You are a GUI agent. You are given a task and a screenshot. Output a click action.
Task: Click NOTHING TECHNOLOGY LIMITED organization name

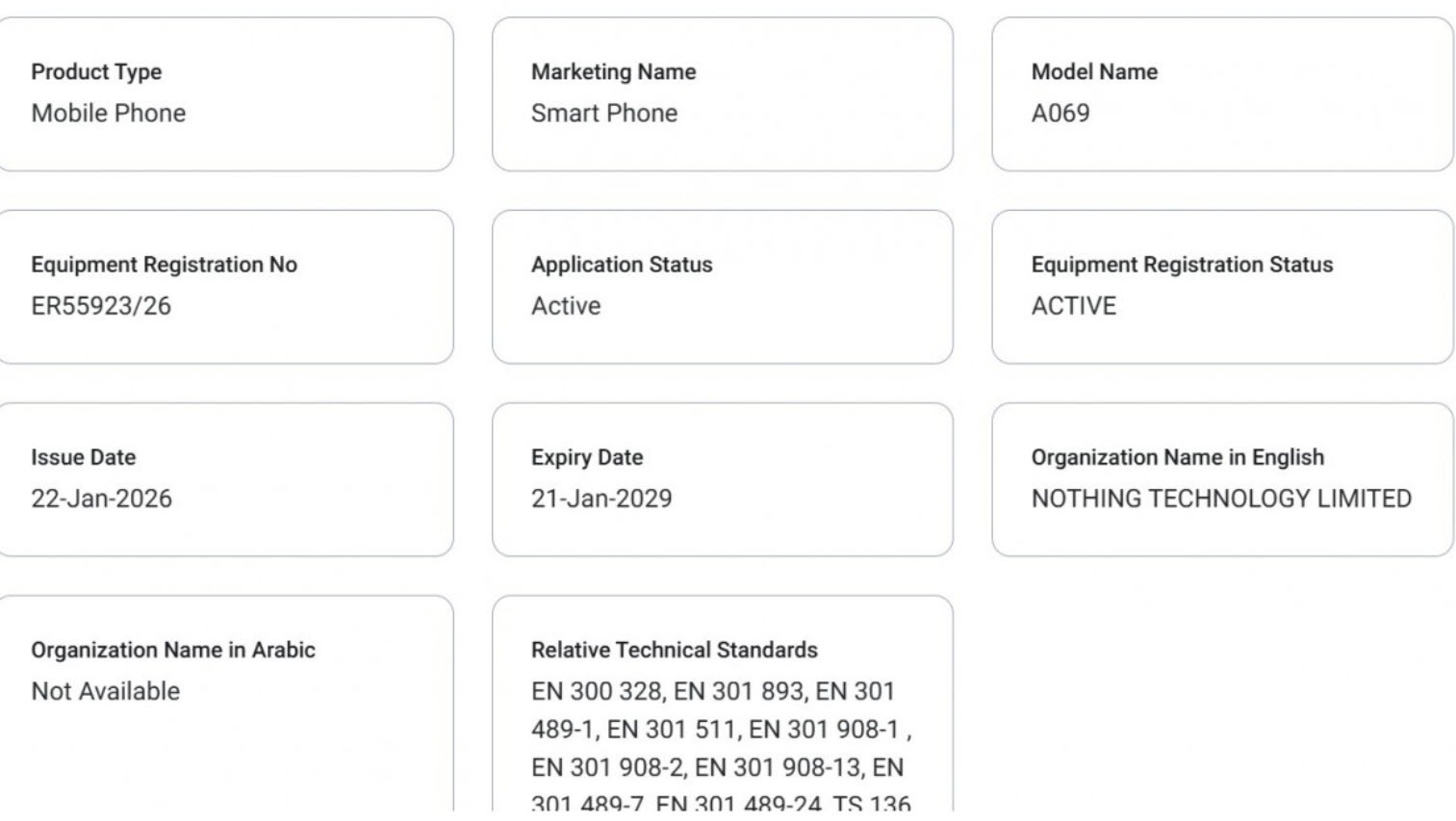1220,499
